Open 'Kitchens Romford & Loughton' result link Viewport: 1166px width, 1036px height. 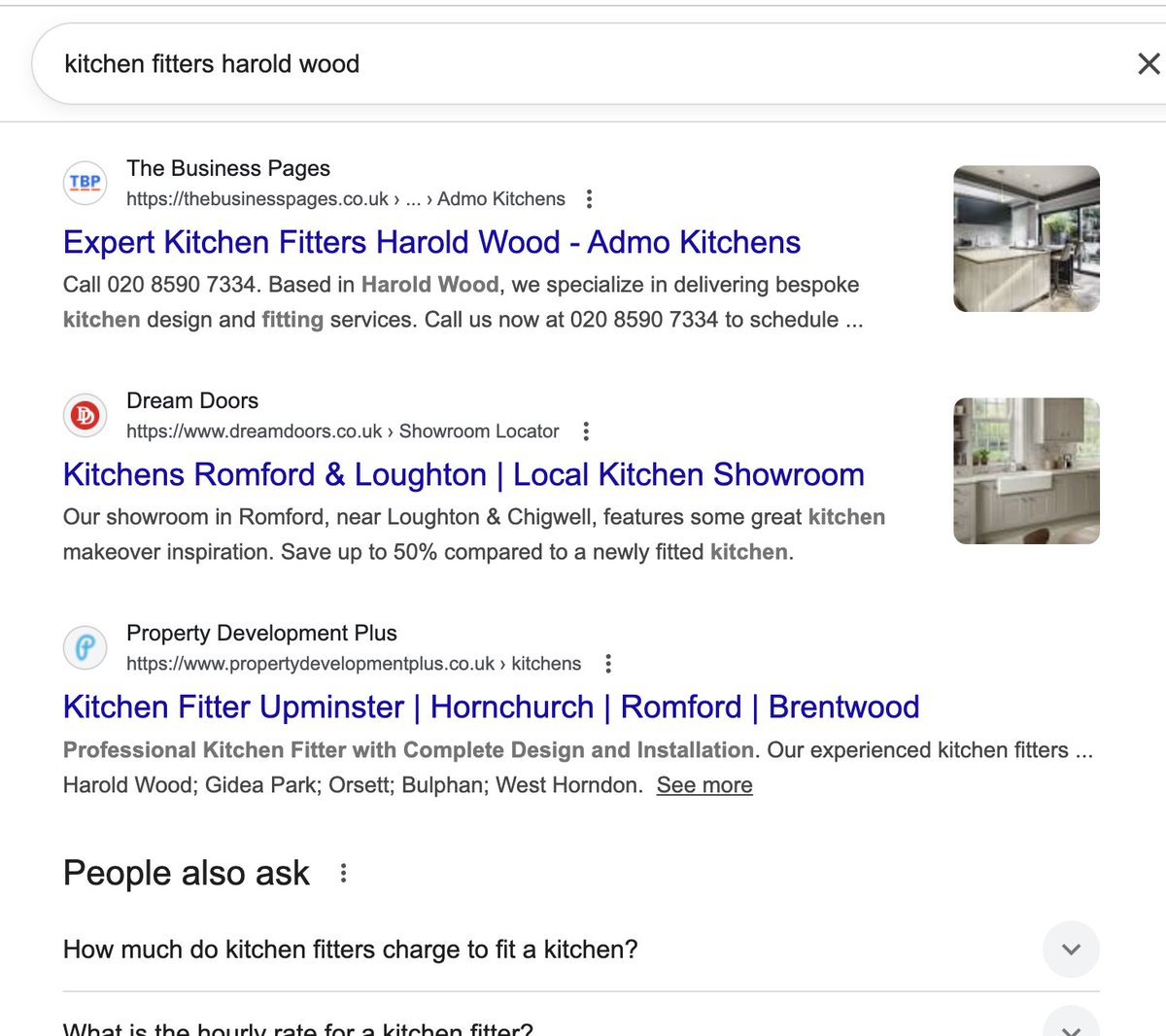463,474
